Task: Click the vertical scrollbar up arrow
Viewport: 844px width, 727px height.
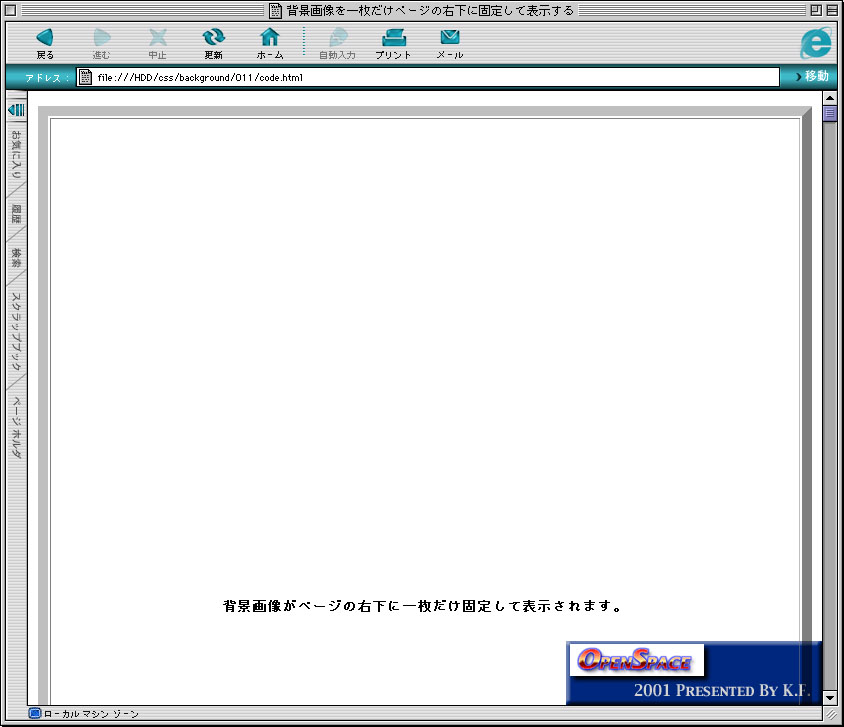Action: 829,98
